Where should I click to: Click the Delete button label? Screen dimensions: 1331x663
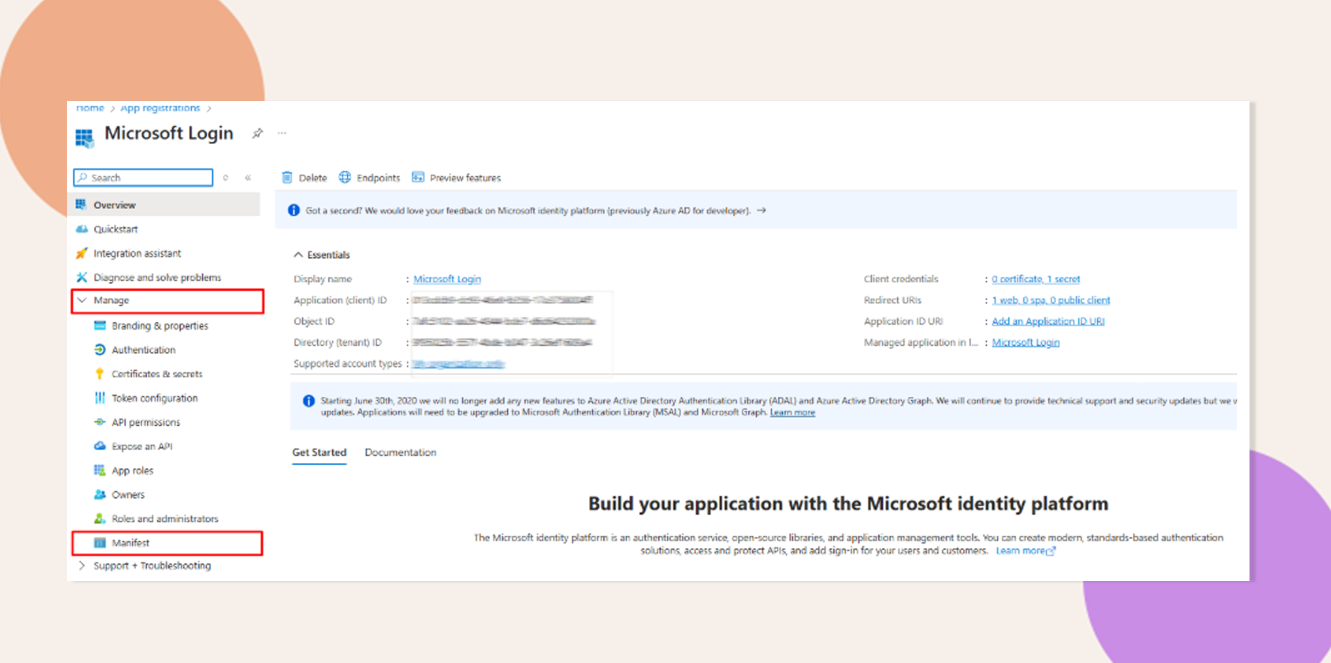312,178
